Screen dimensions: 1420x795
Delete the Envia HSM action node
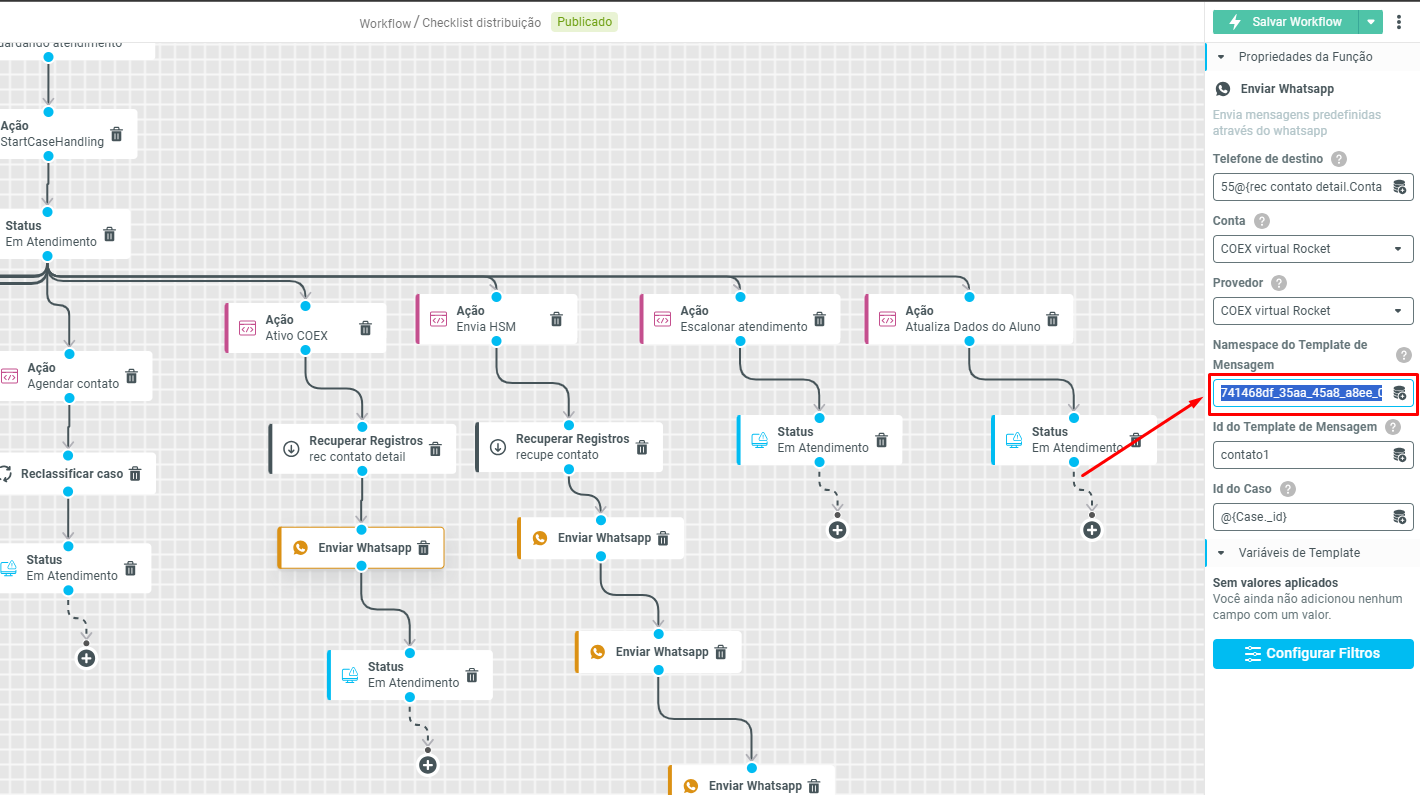tap(556, 319)
